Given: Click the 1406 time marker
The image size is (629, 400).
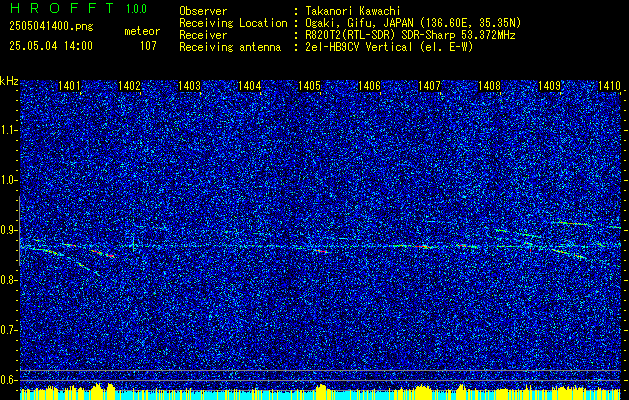Looking at the screenshot, I should [369, 85].
